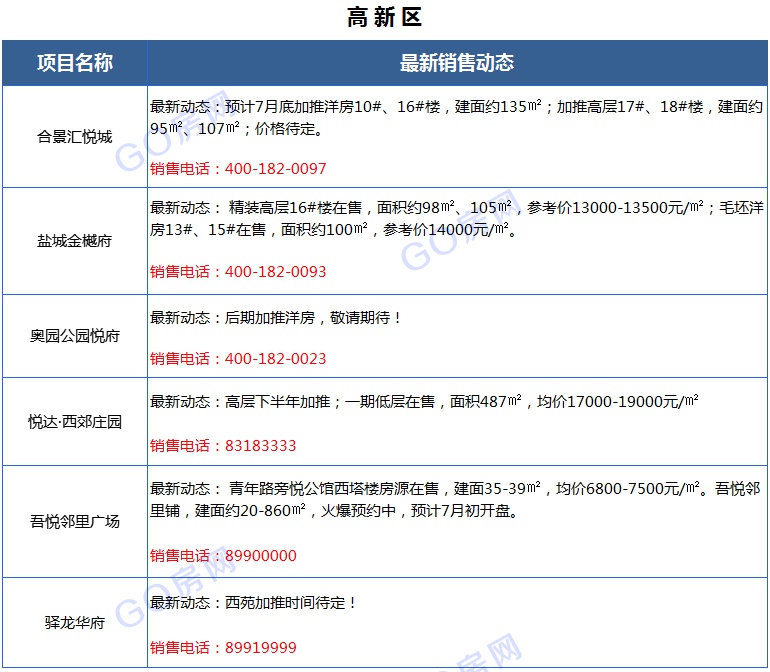Click project name 合景汇悦城
Viewport: 770px width, 672px height.
pos(75,137)
